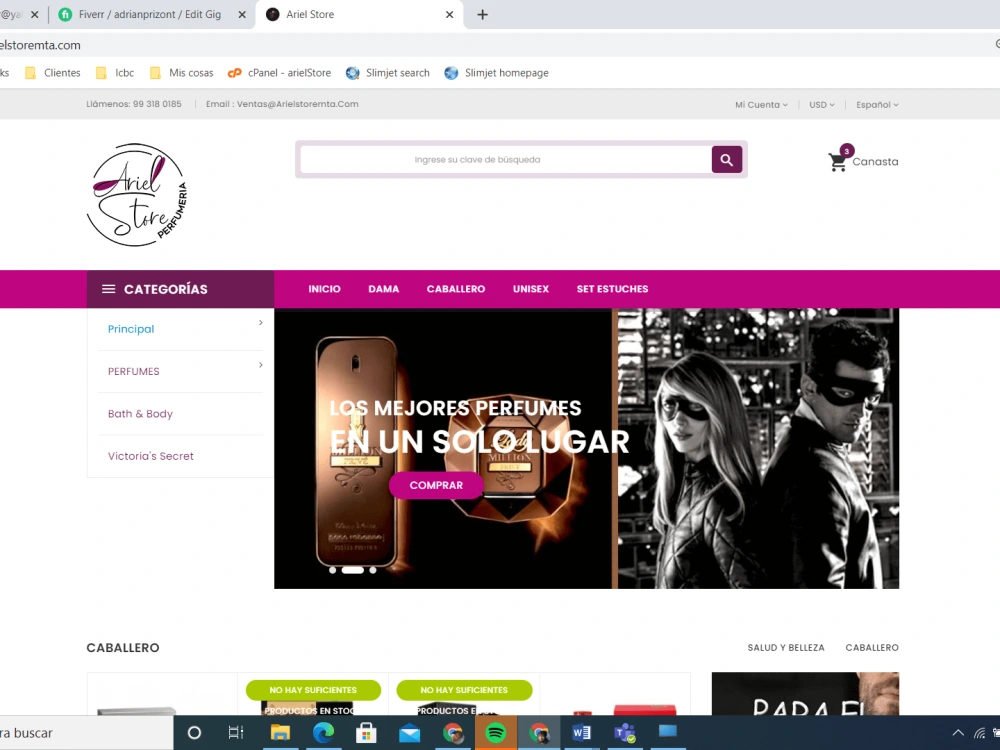This screenshot has height=750, width=1000.
Task: Open the Español language dropdown
Action: tap(877, 105)
